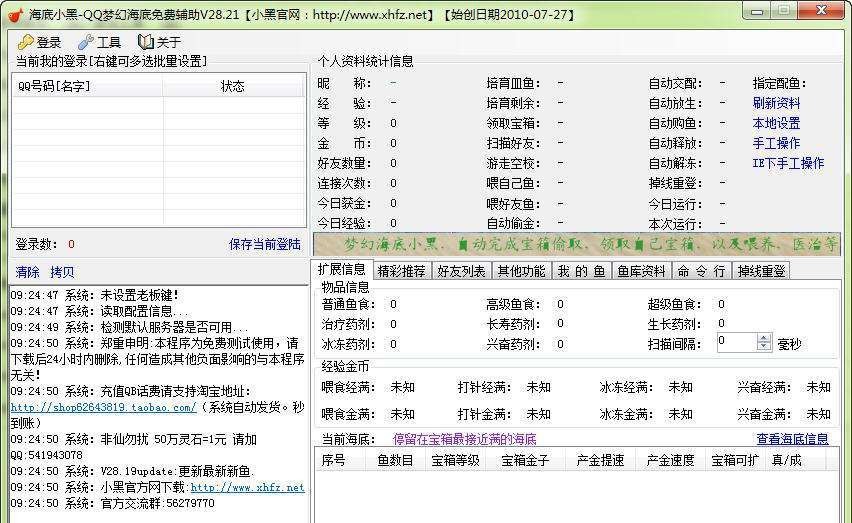Click the 检测默认服务器是否可用 log line
The image size is (852, 523).
[x=129, y=327]
